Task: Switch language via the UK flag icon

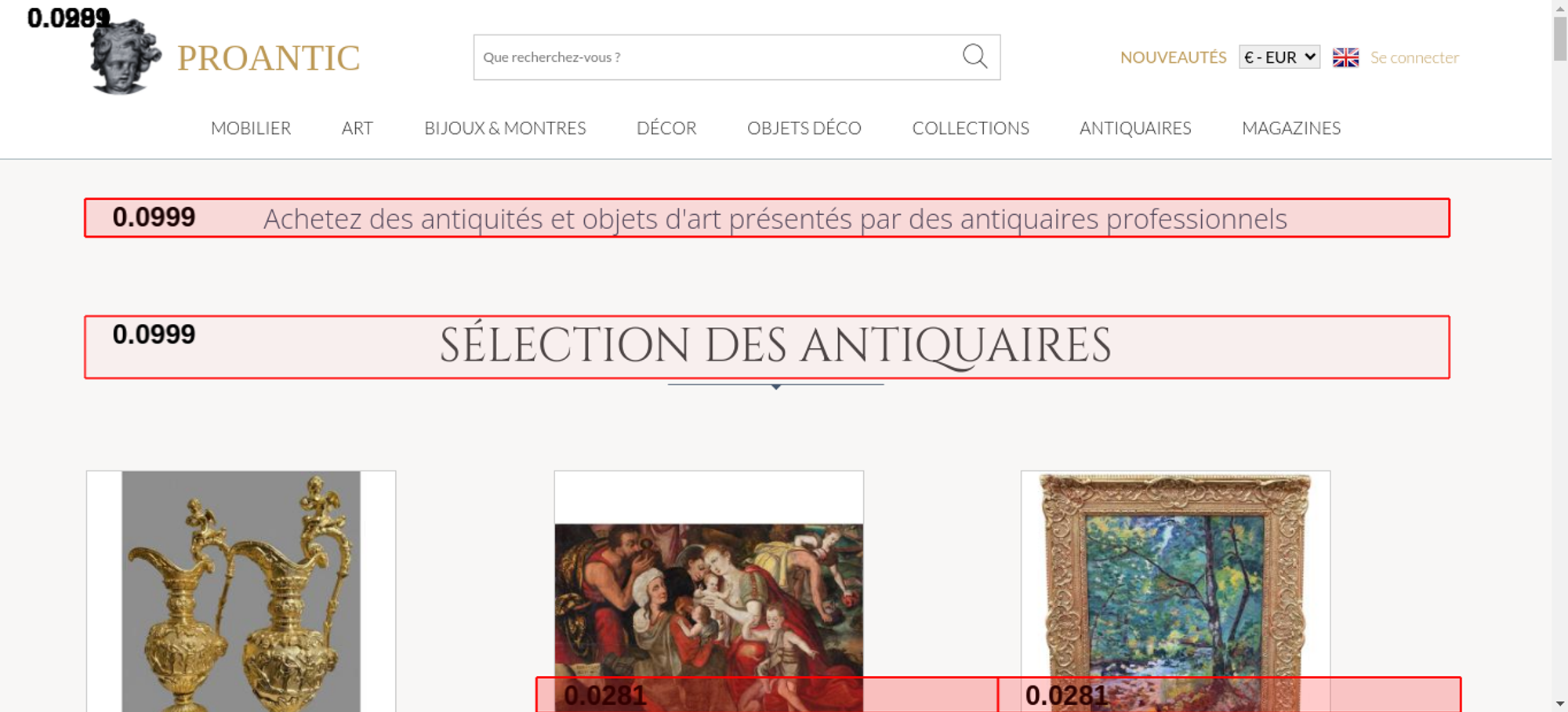Action: [x=1345, y=57]
